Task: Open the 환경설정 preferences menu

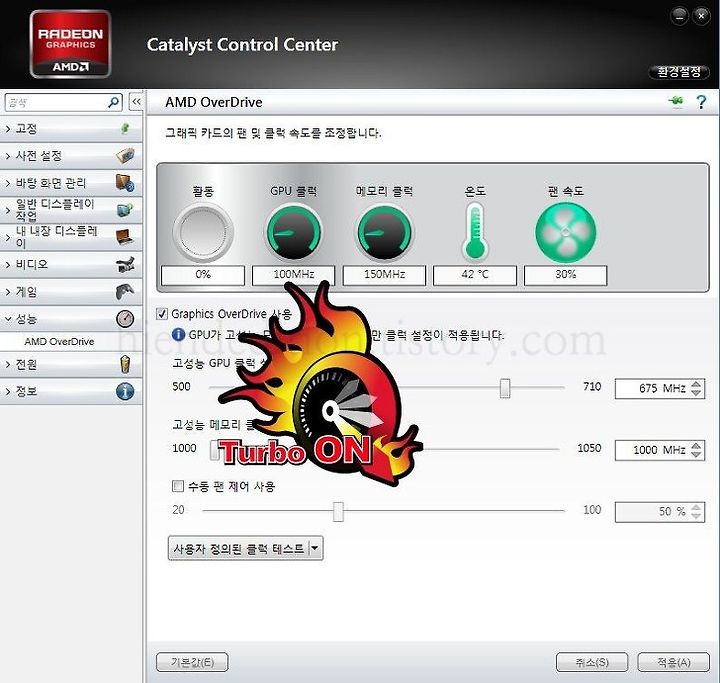Action: tap(679, 72)
